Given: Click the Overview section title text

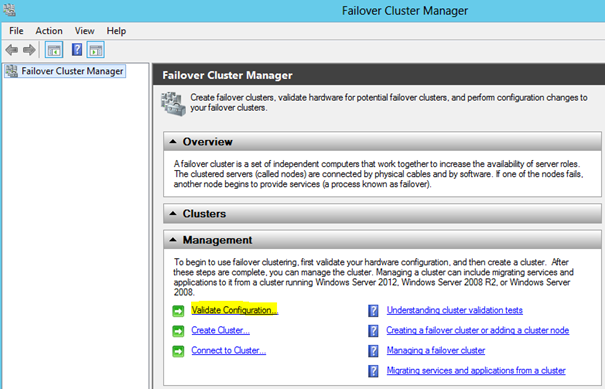Looking at the screenshot, I should click(x=208, y=142).
